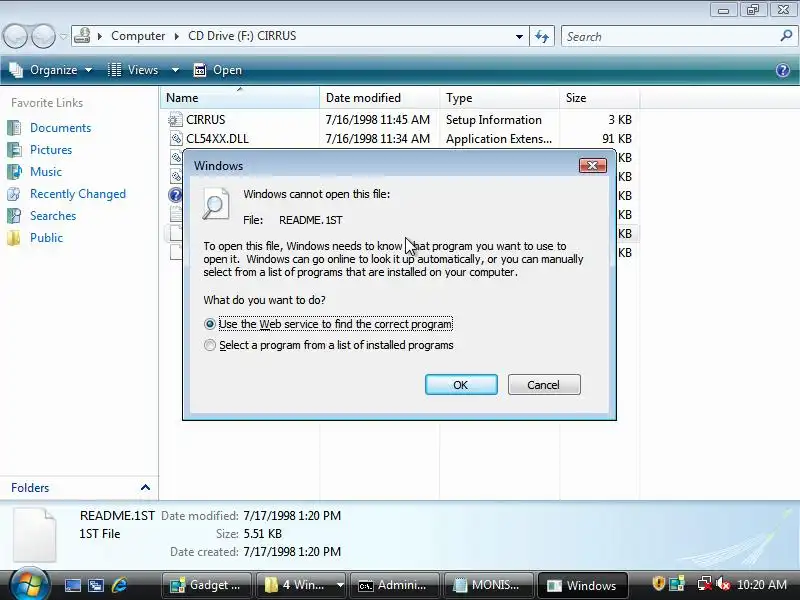Switch to '4 Win...' taskbar group
The width and height of the screenshot is (800, 600).
(295, 585)
